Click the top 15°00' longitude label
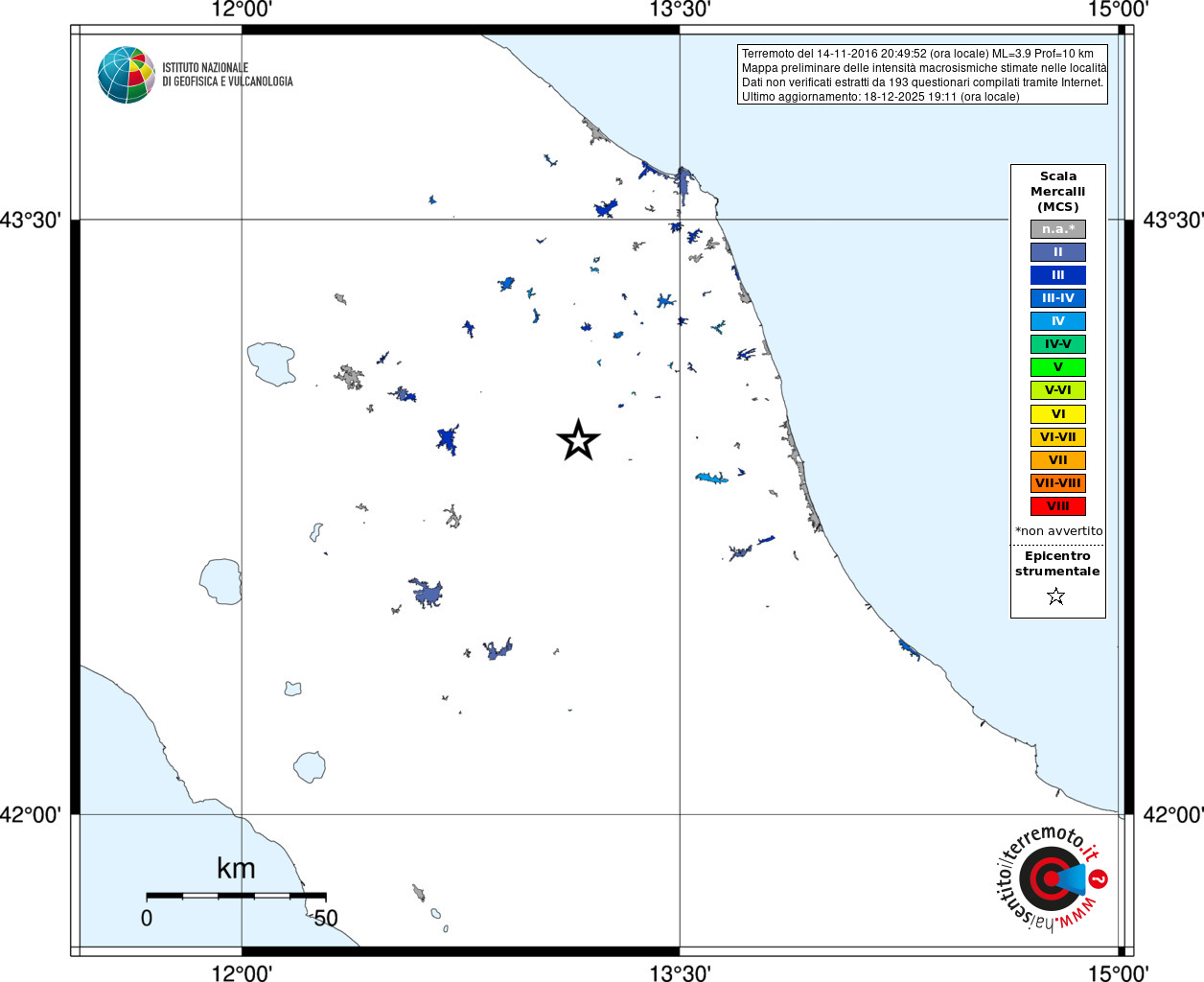Image resolution: width=1204 pixels, height=982 pixels. click(1119, 10)
